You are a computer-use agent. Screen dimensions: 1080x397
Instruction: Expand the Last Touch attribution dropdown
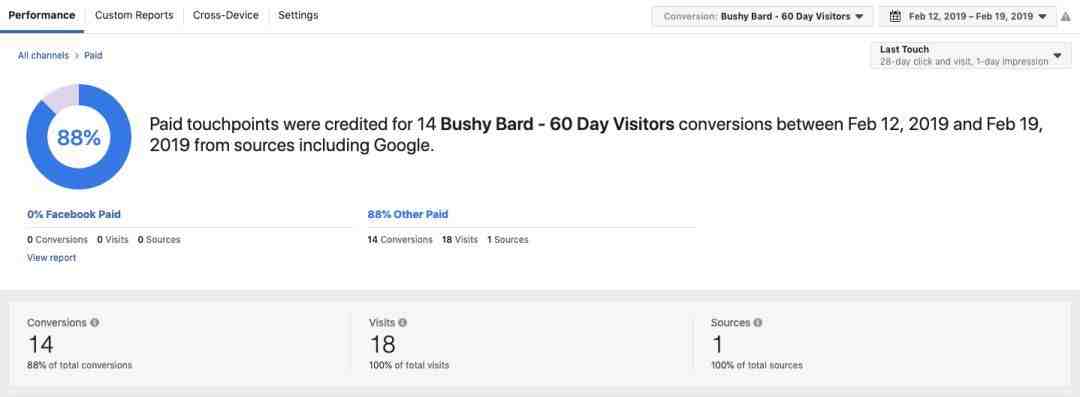(971, 55)
